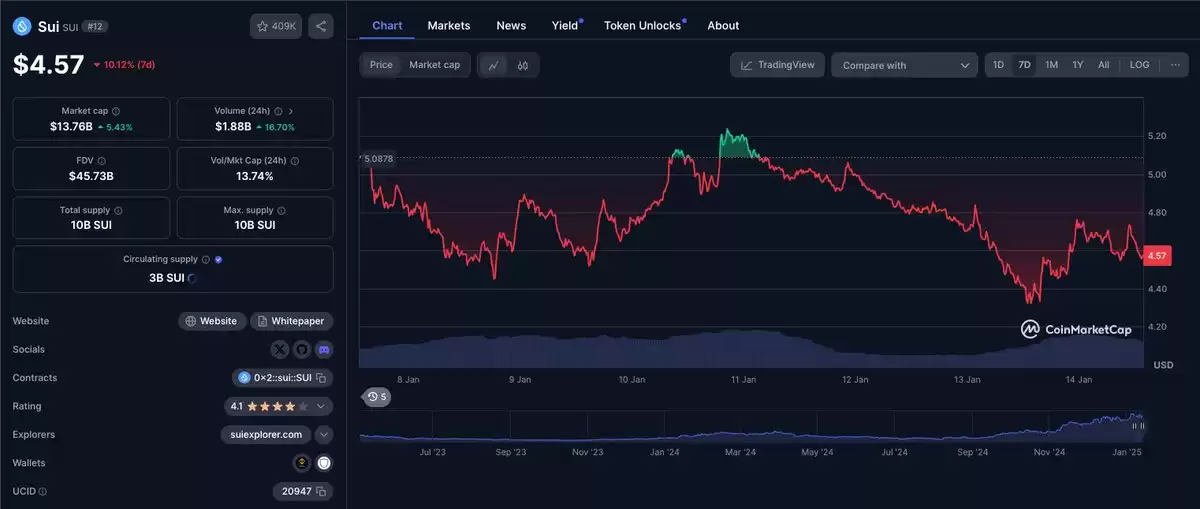Select the Price chart toggle

(x=381, y=65)
